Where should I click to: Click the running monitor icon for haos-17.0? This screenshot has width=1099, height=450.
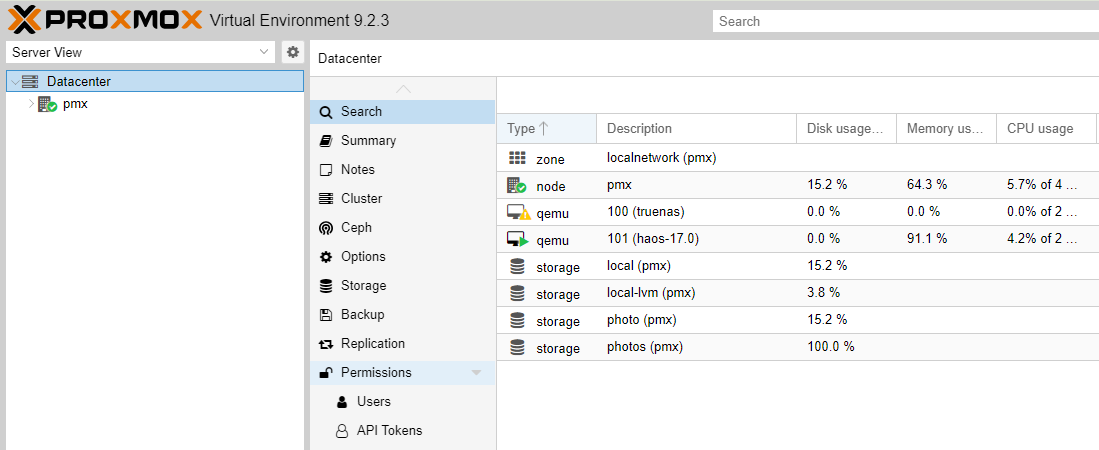click(518, 240)
